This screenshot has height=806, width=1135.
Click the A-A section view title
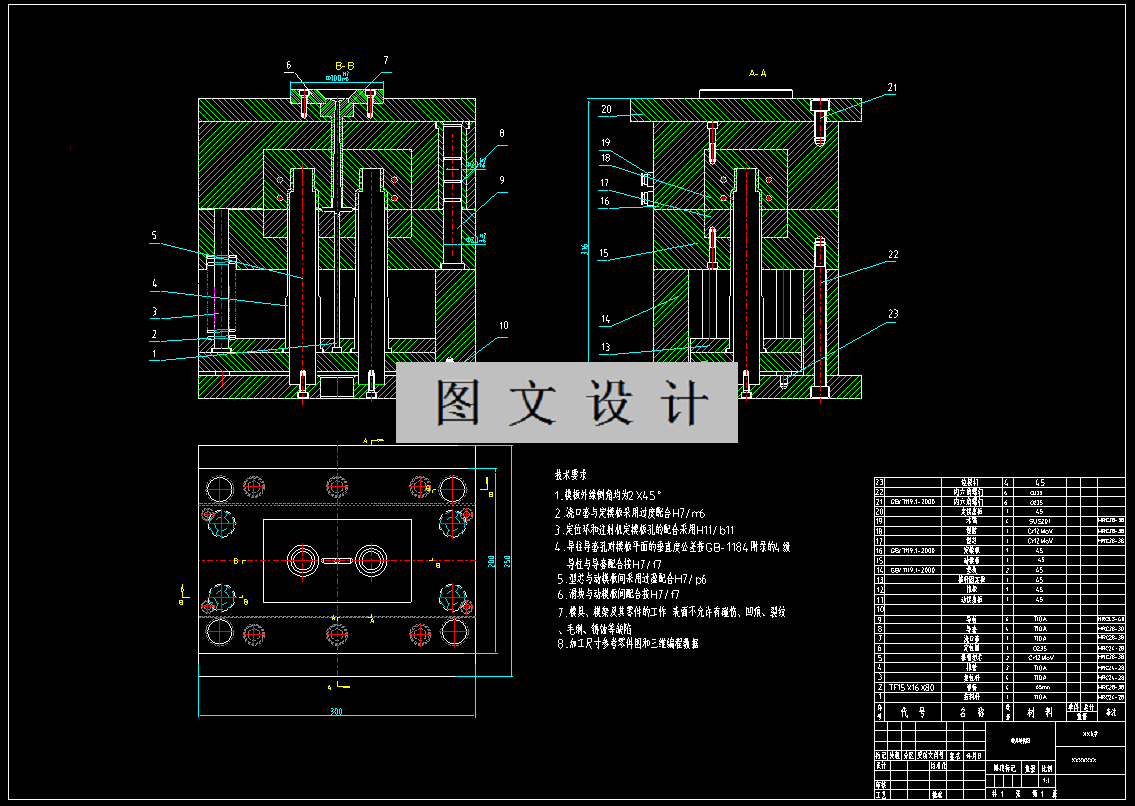pos(758,73)
